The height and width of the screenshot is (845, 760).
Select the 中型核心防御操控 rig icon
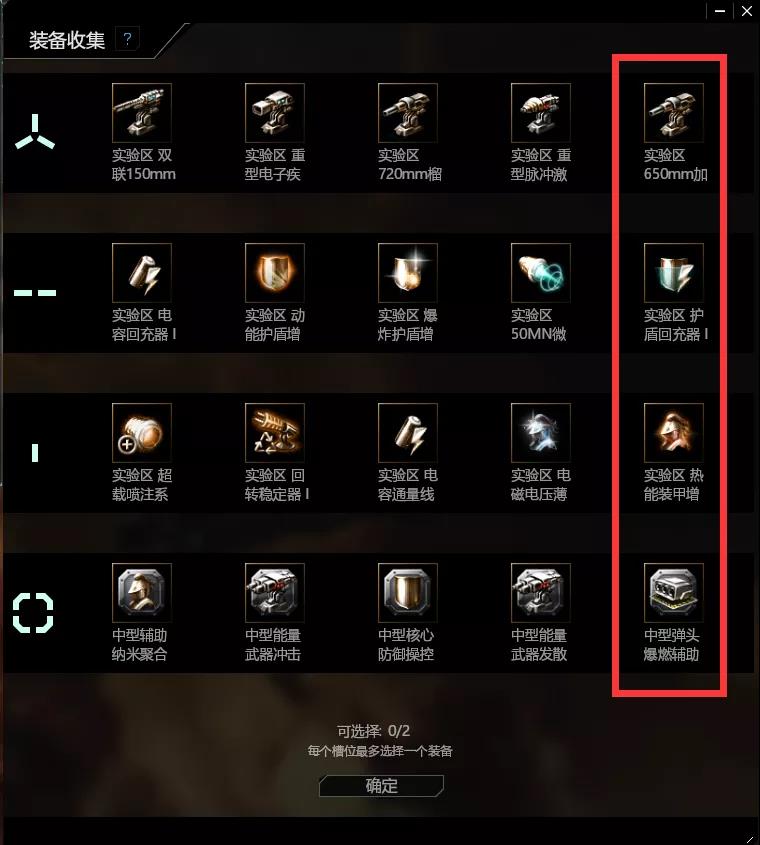click(x=408, y=593)
